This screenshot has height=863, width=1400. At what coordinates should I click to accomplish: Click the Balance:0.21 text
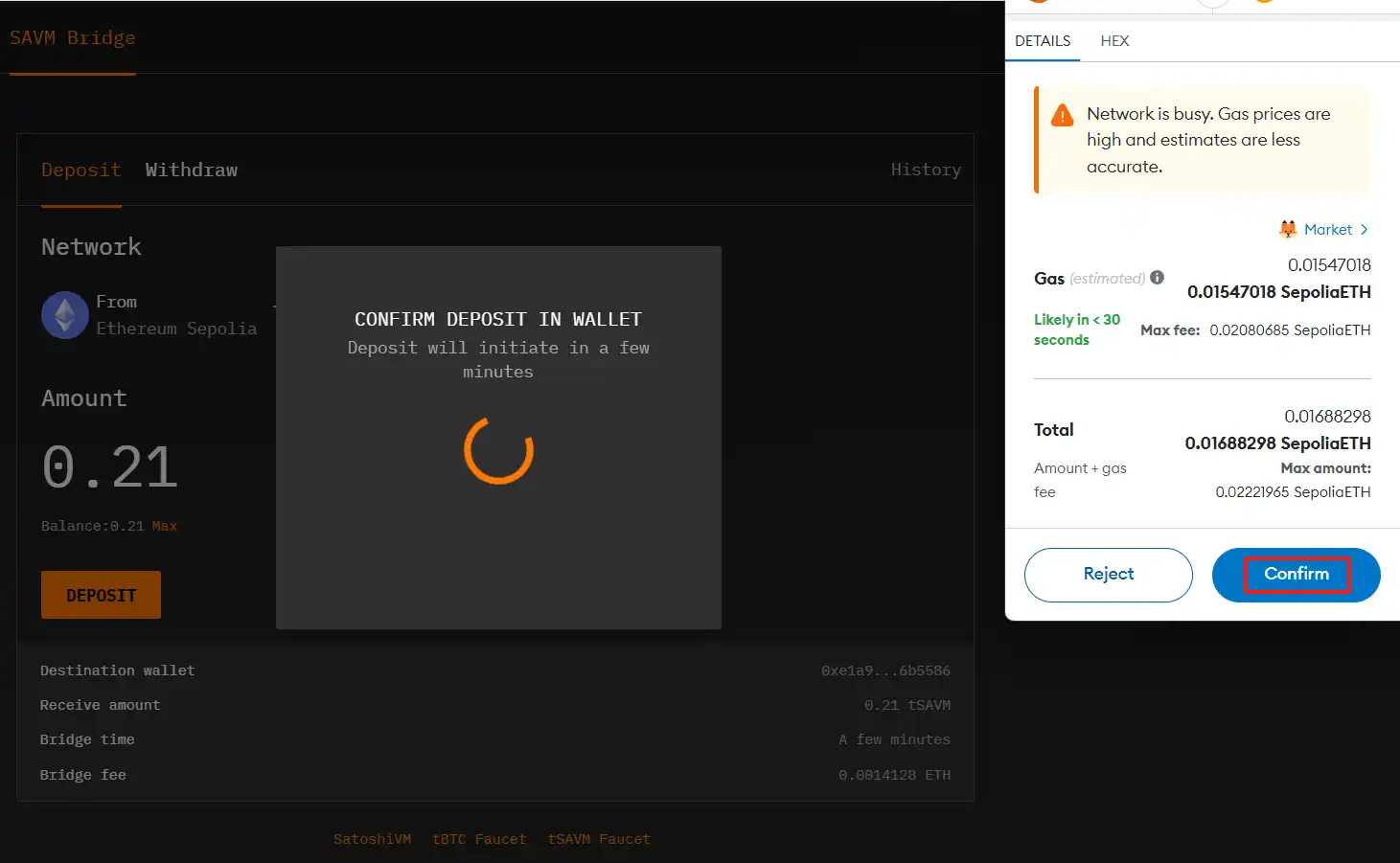click(93, 526)
